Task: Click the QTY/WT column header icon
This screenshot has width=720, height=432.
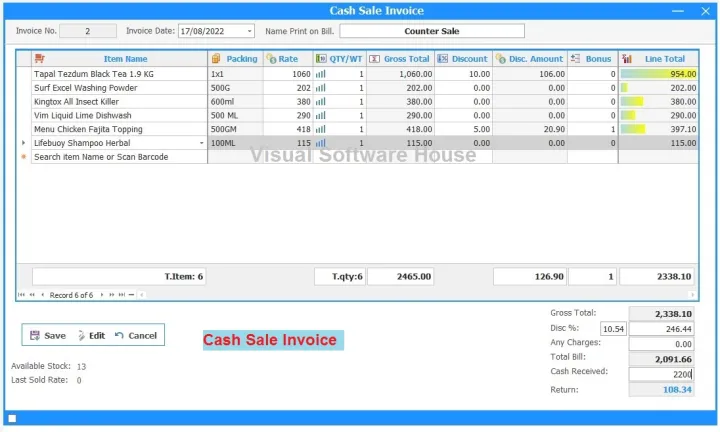Action: point(321,58)
